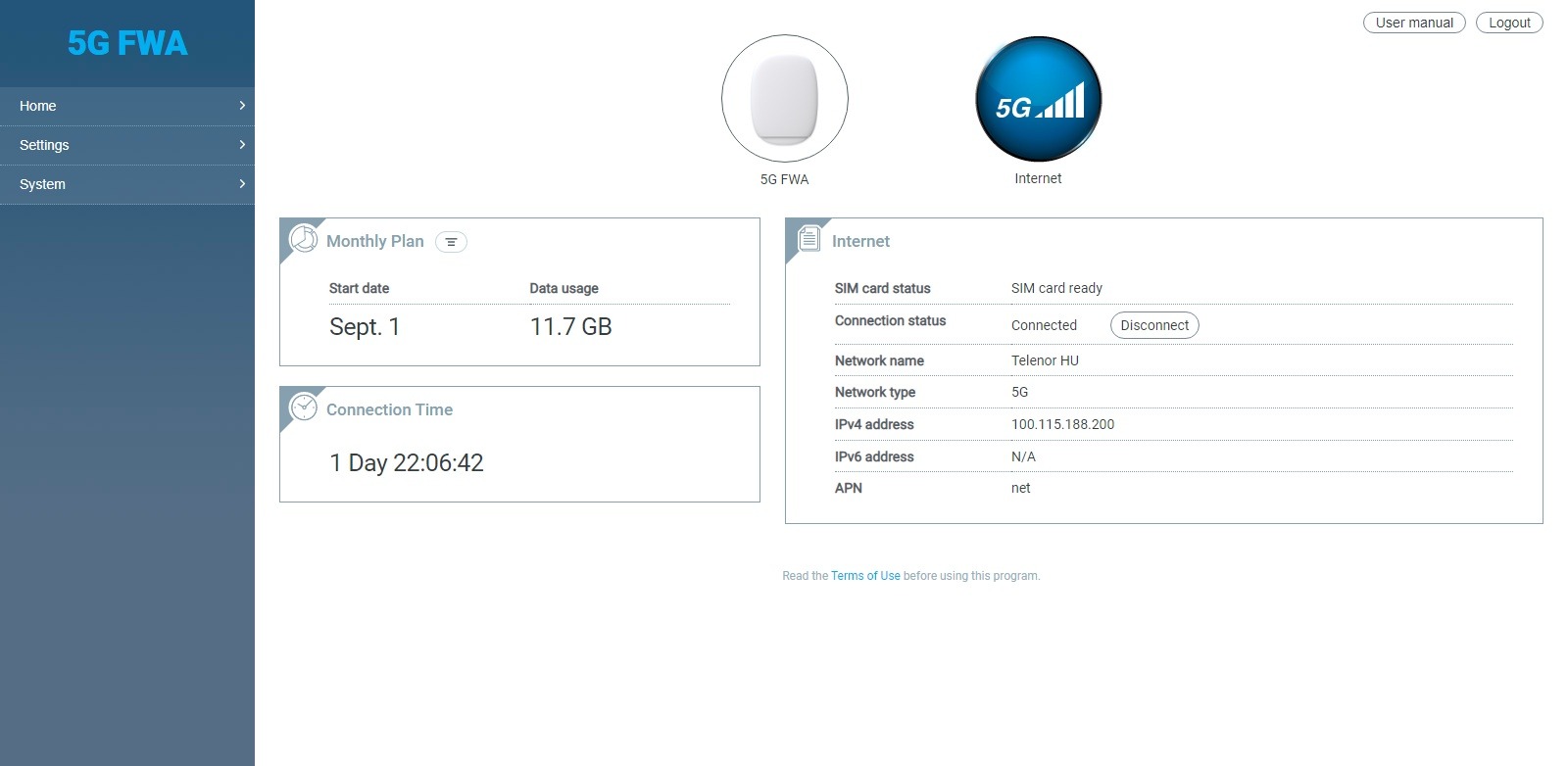
Task: Expand the System menu chevron
Action: pyautogui.click(x=242, y=183)
